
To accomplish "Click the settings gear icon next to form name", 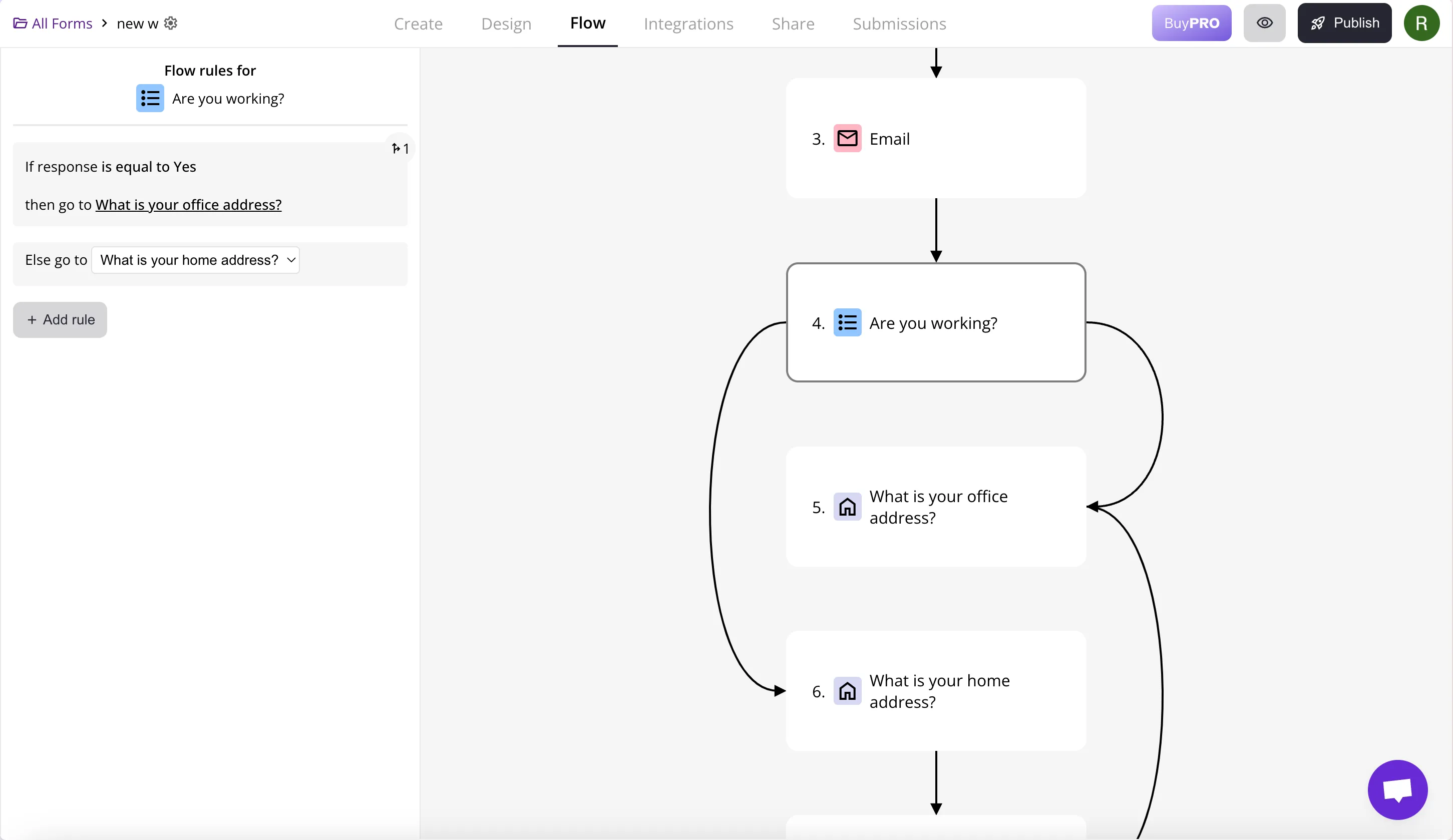I will point(172,23).
